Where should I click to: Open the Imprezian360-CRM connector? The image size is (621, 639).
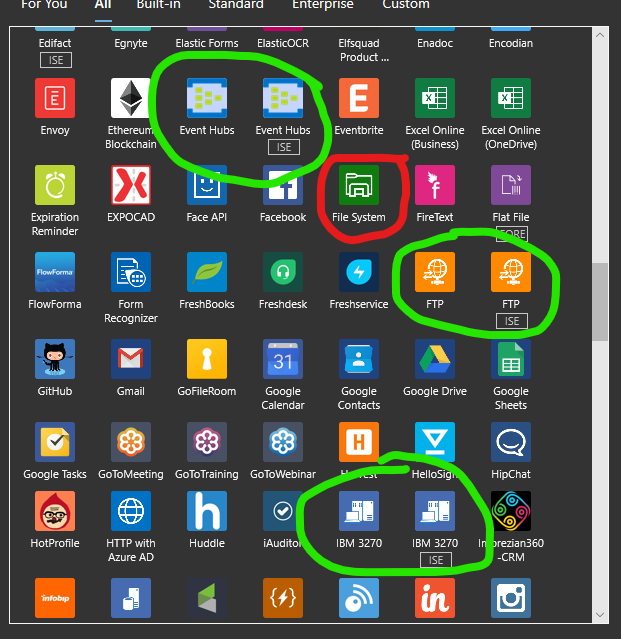click(x=511, y=511)
